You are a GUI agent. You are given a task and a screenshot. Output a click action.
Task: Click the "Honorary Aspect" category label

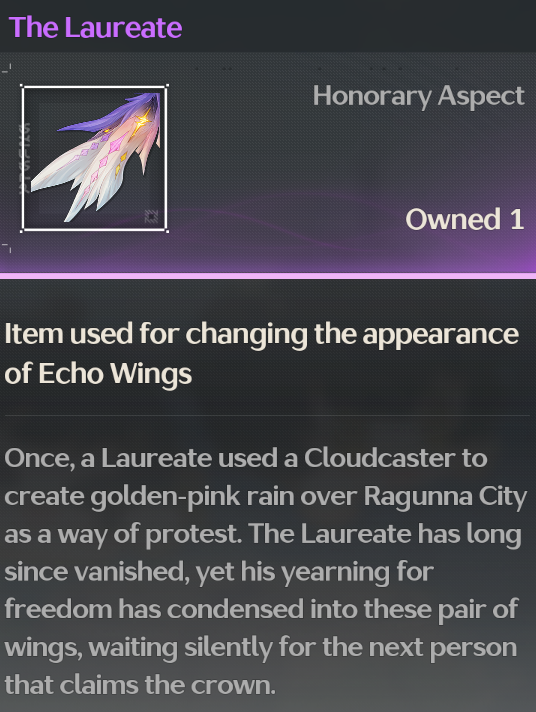[418, 96]
